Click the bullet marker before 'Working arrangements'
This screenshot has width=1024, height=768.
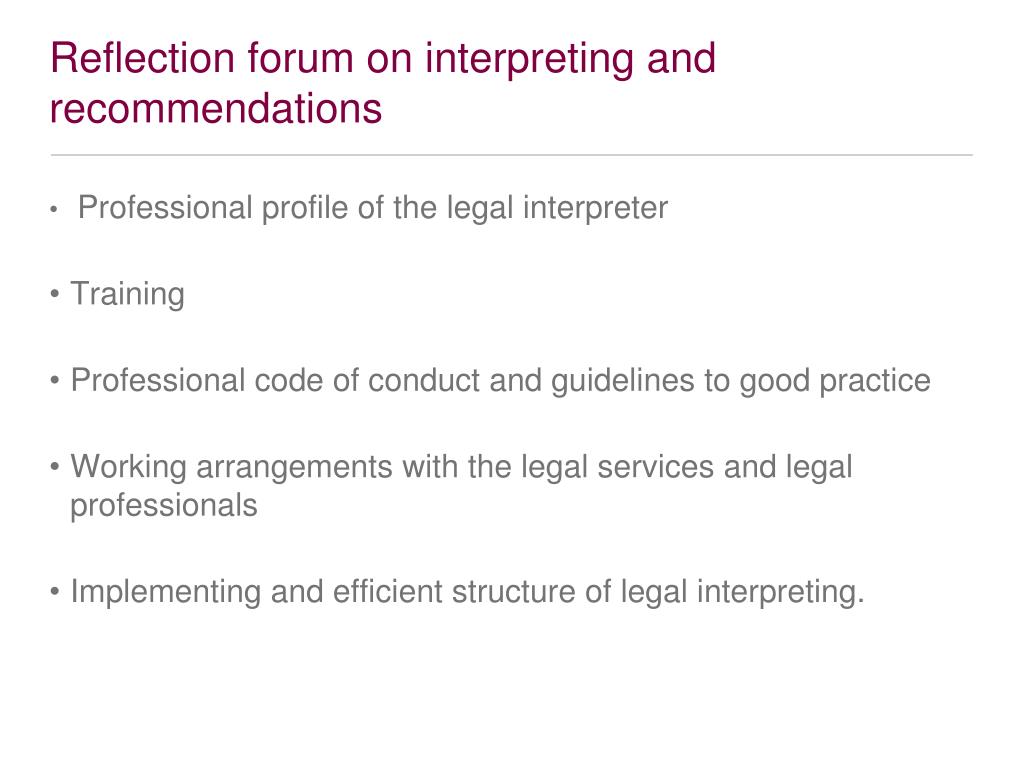55,467
